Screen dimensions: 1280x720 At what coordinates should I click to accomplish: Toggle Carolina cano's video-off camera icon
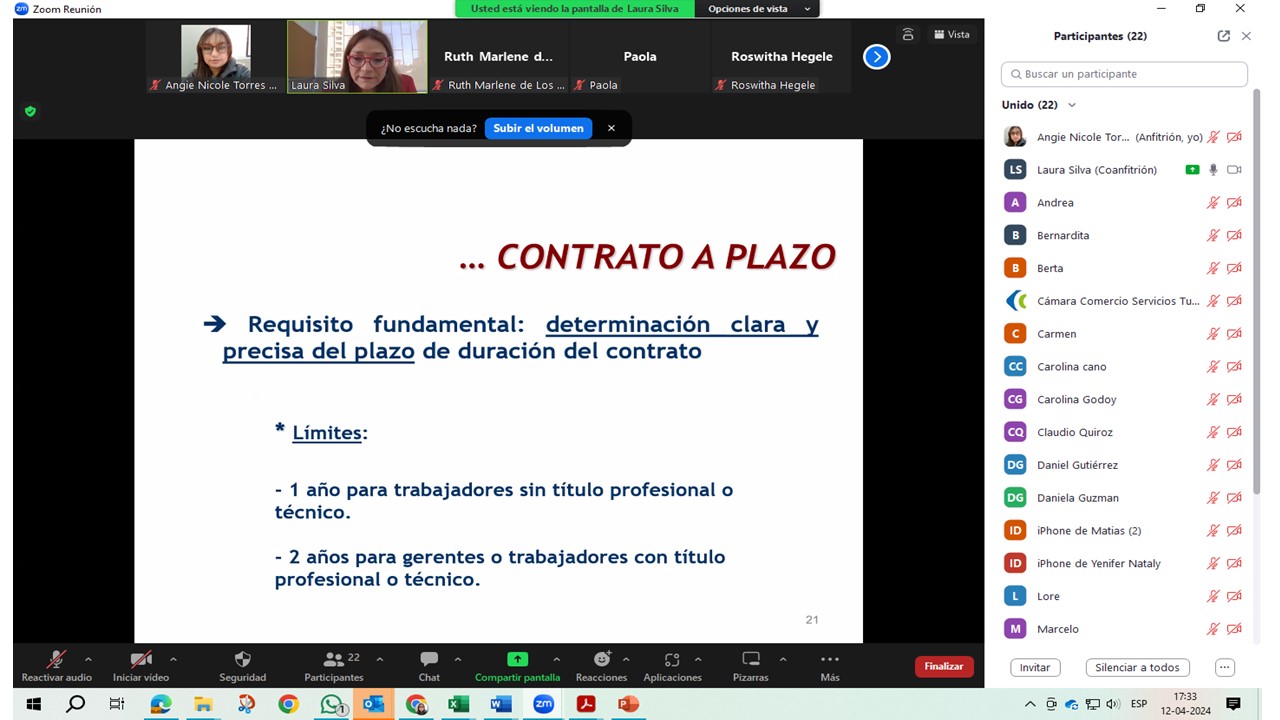(1234, 367)
